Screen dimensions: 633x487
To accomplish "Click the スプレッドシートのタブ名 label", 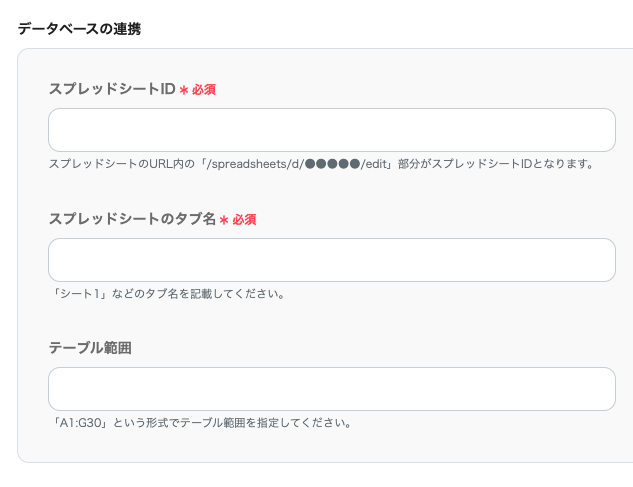I will click(132, 219).
